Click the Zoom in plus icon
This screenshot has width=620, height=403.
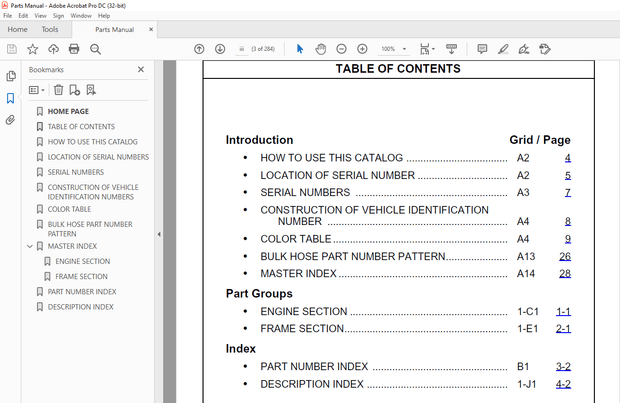pos(362,49)
